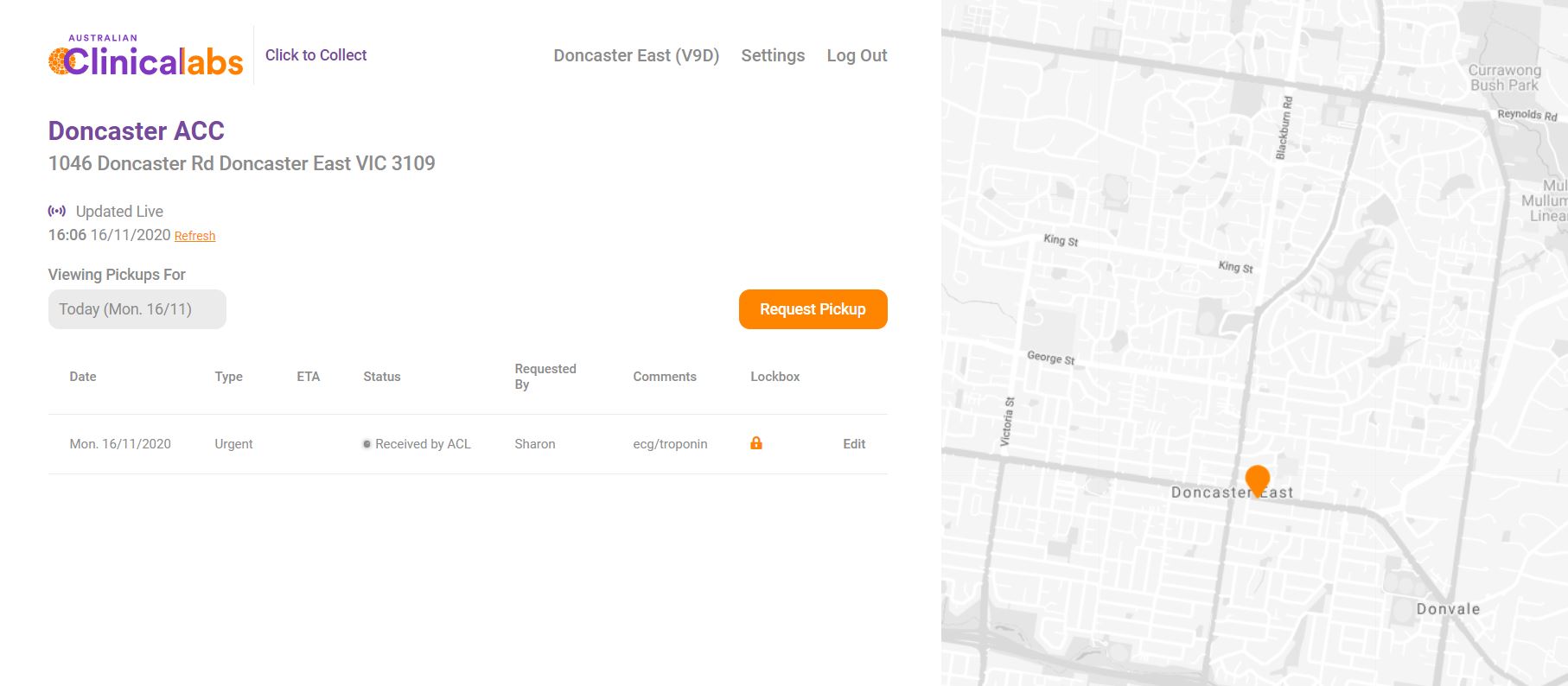Click the George St label on map
The width and height of the screenshot is (1568, 686).
coord(1050,358)
